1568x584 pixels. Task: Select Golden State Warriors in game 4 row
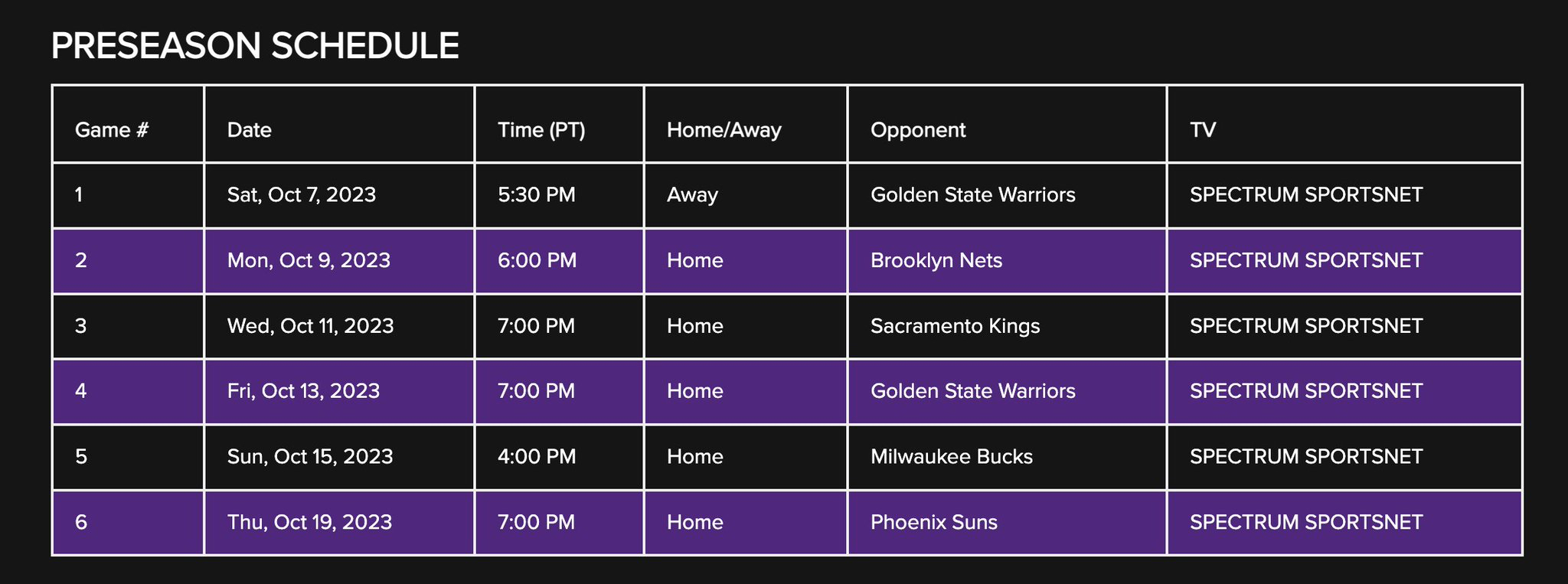tap(1007, 392)
